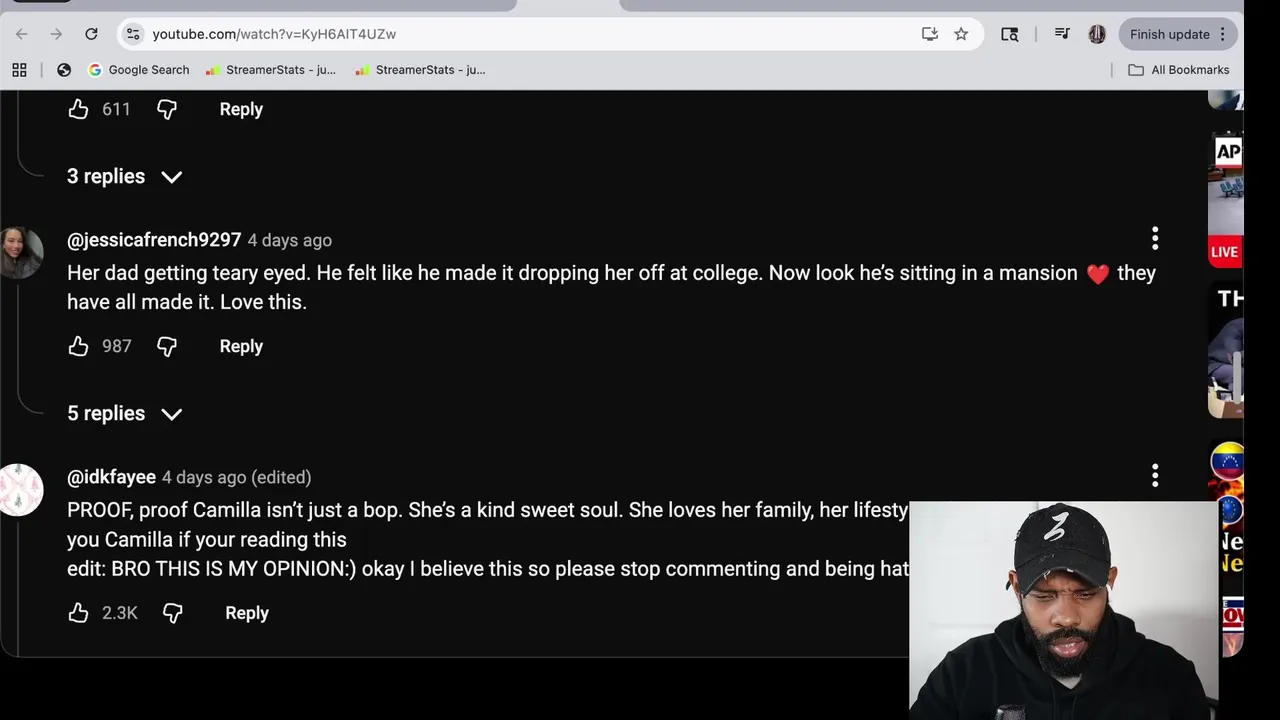
Task: Open the All Bookmarks folder
Action: (1179, 70)
